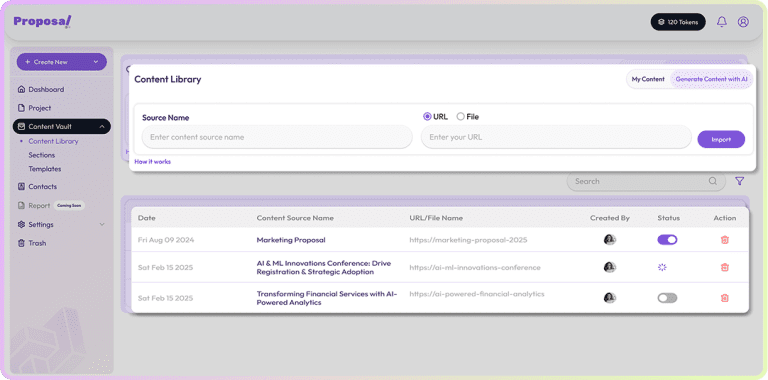
Task: Open Sections sub-item
Action: [42, 155]
